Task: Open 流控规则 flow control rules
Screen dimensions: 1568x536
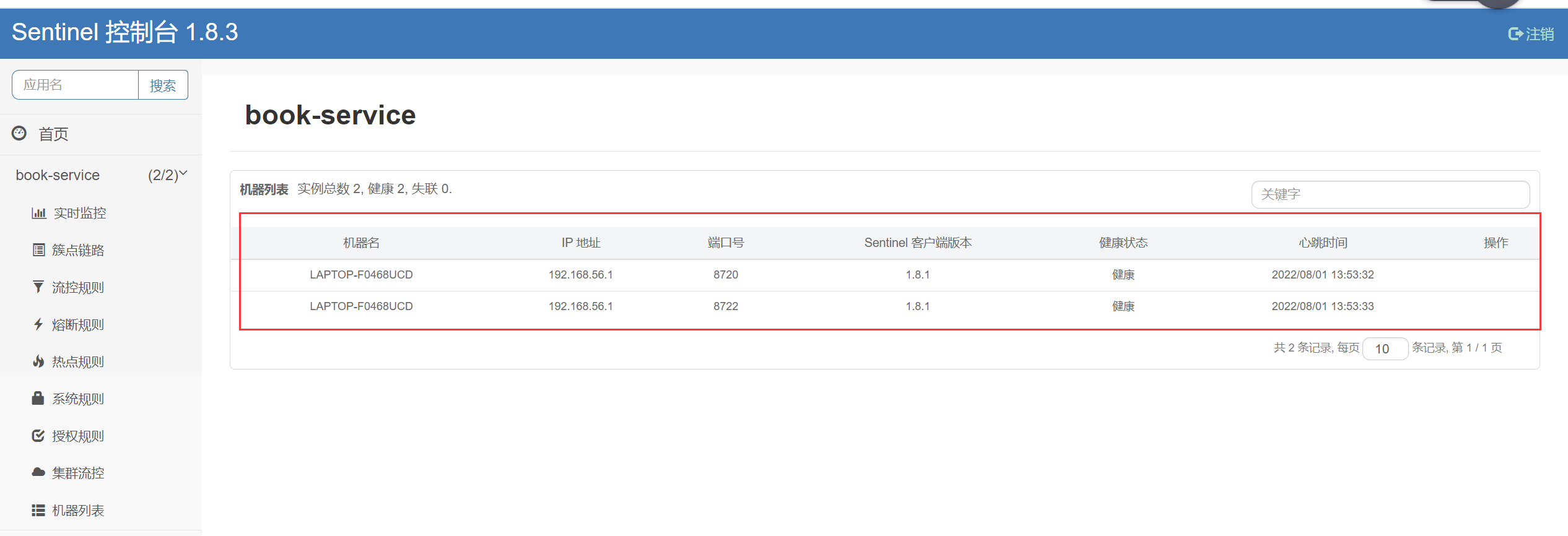Action: [78, 287]
